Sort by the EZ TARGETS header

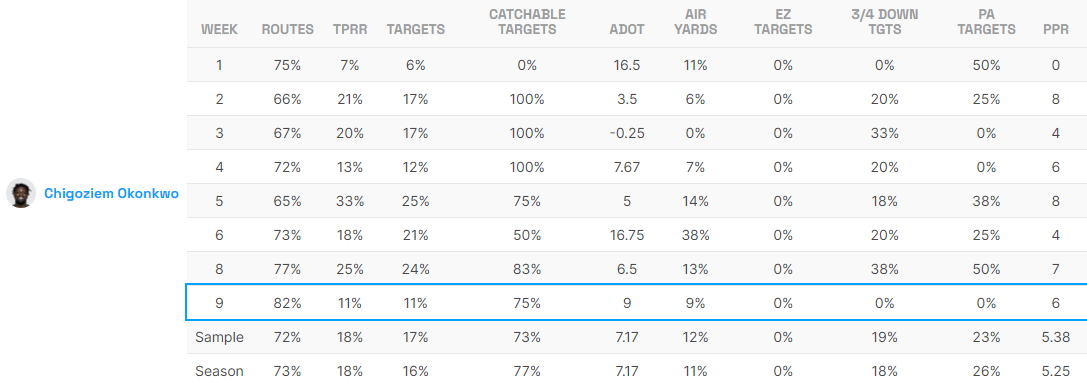point(783,22)
